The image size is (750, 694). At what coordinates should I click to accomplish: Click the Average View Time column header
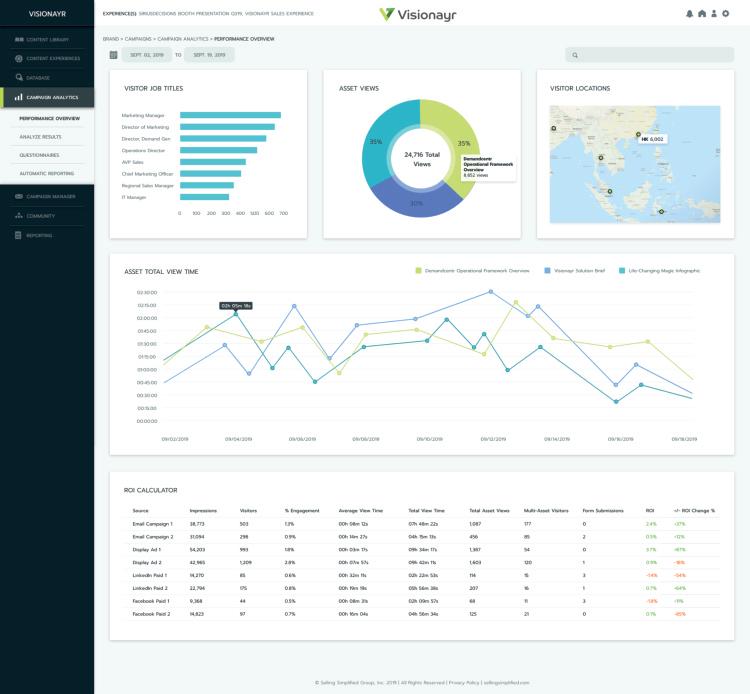pos(361,511)
